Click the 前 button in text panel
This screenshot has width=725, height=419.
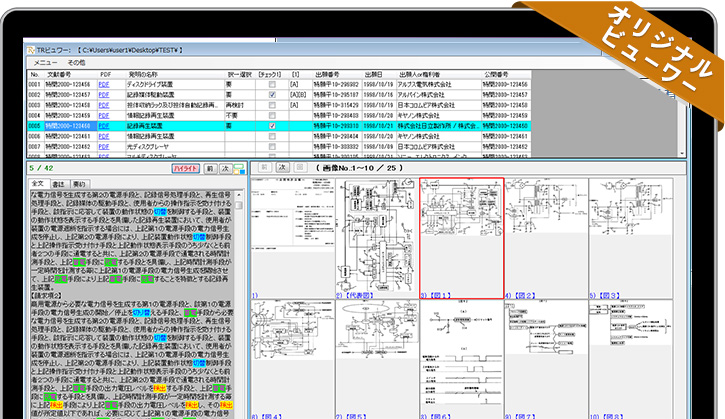[x=210, y=169]
